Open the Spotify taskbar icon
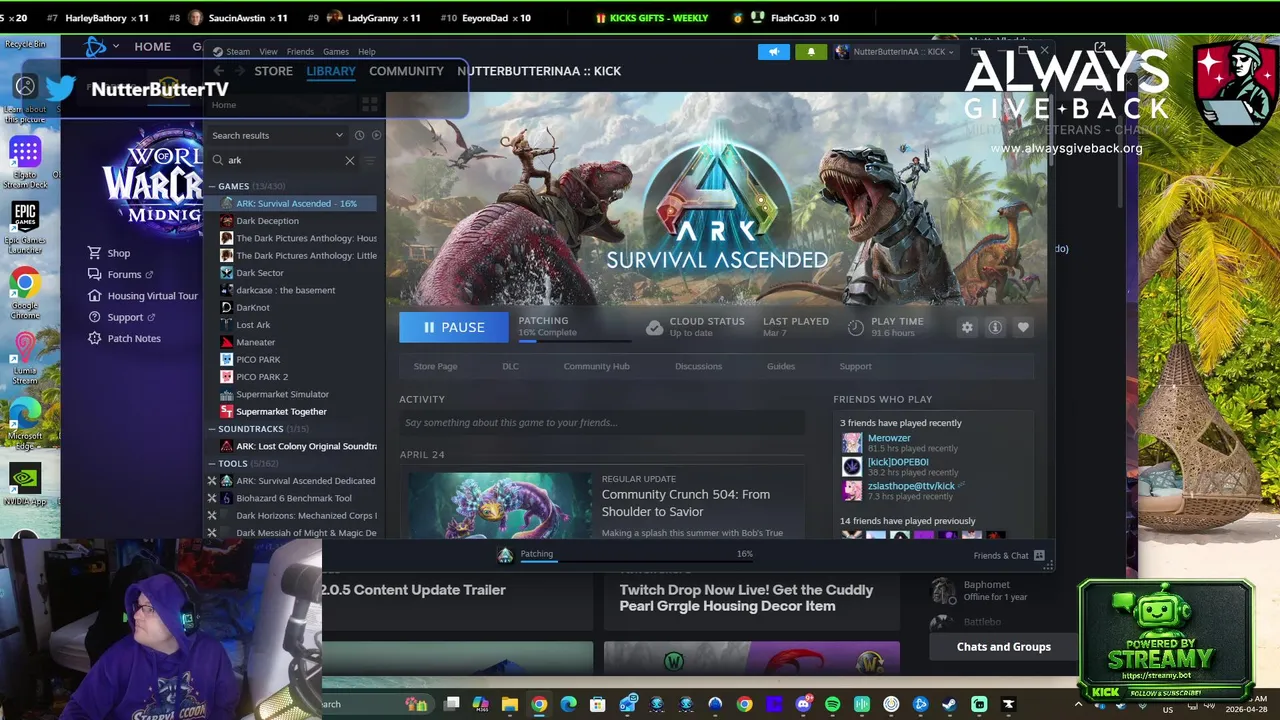Viewport: 1280px width, 720px height. [x=832, y=704]
